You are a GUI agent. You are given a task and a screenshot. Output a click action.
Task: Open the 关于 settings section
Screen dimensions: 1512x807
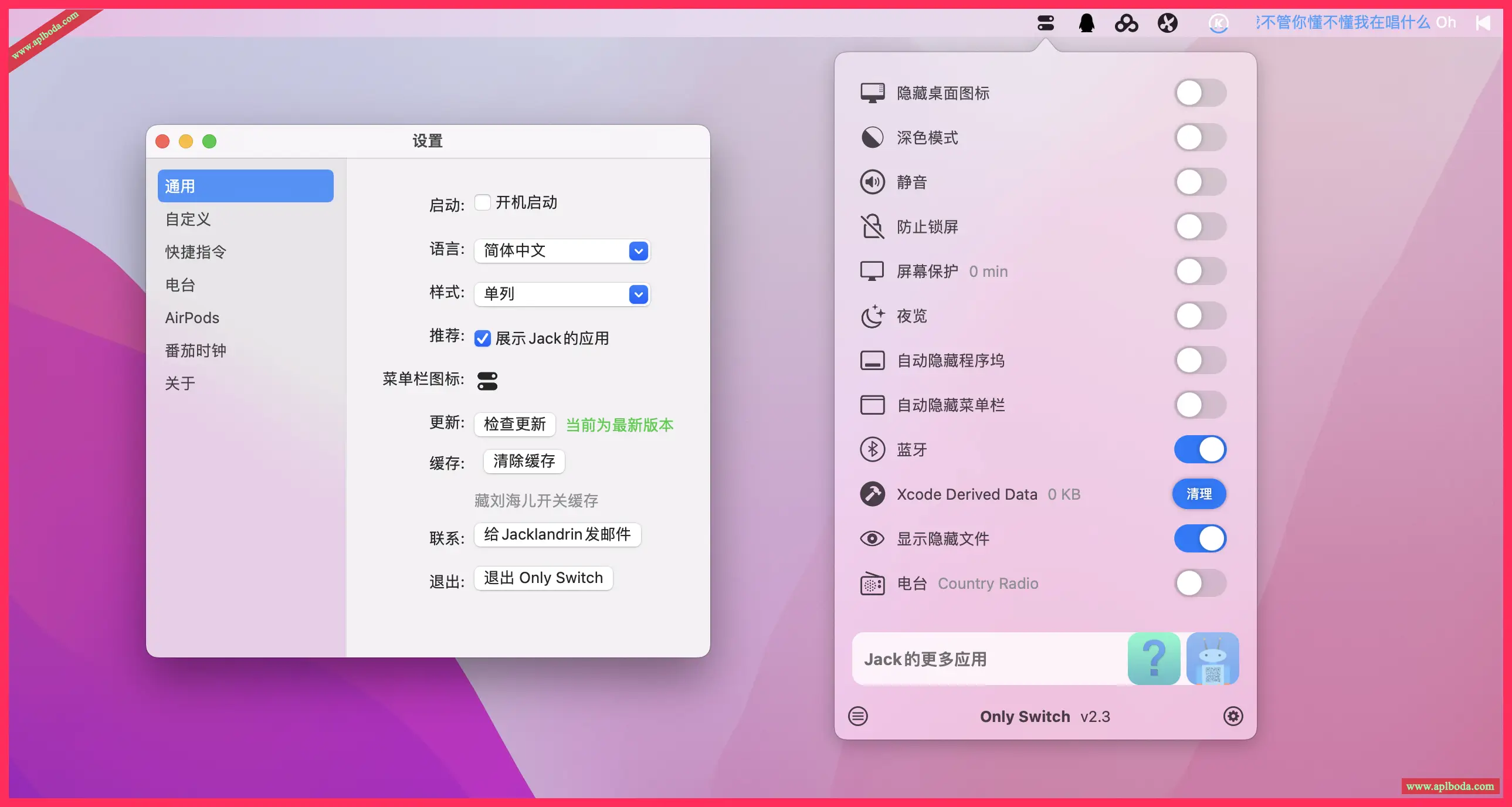click(245, 383)
